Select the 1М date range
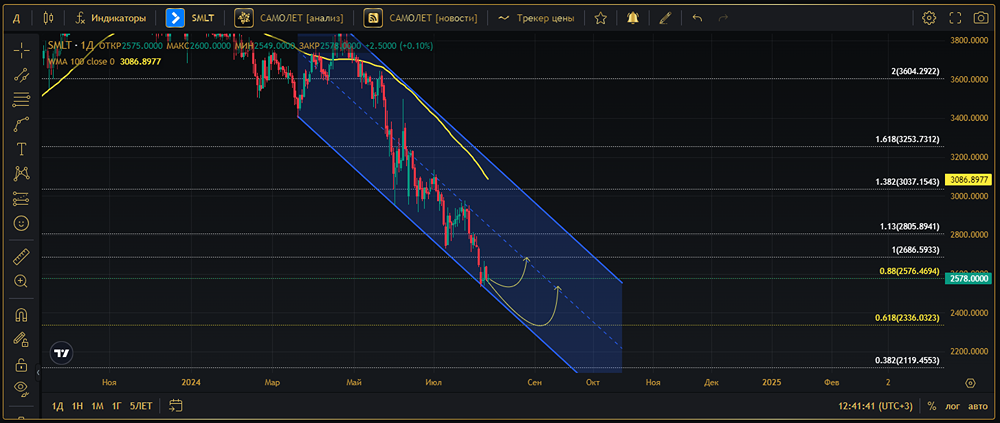 point(97,406)
